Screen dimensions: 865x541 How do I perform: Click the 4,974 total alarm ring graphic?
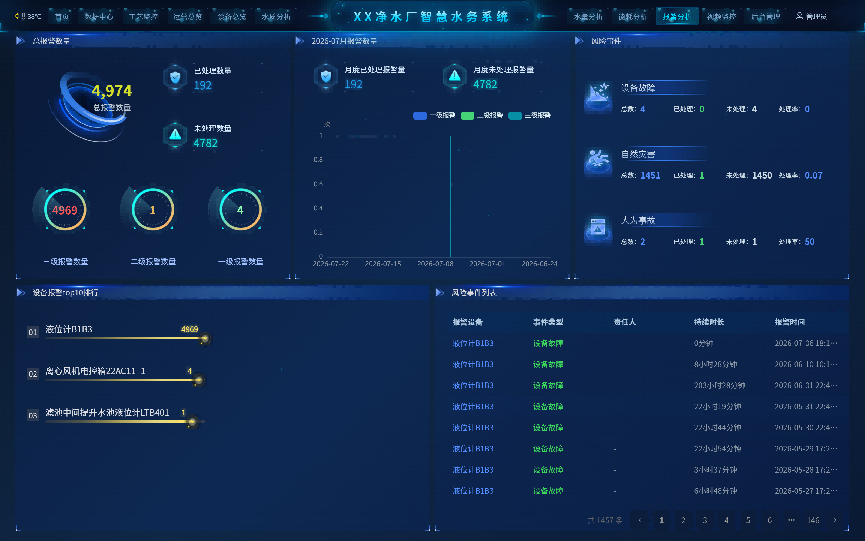[x=91, y=106]
